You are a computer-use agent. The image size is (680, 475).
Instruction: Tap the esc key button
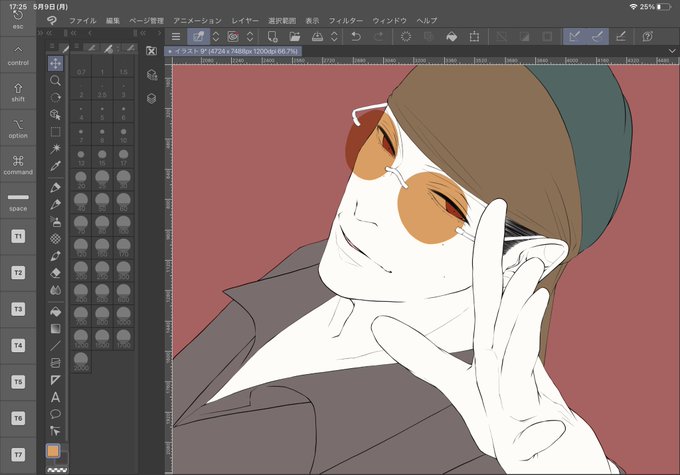[18, 19]
